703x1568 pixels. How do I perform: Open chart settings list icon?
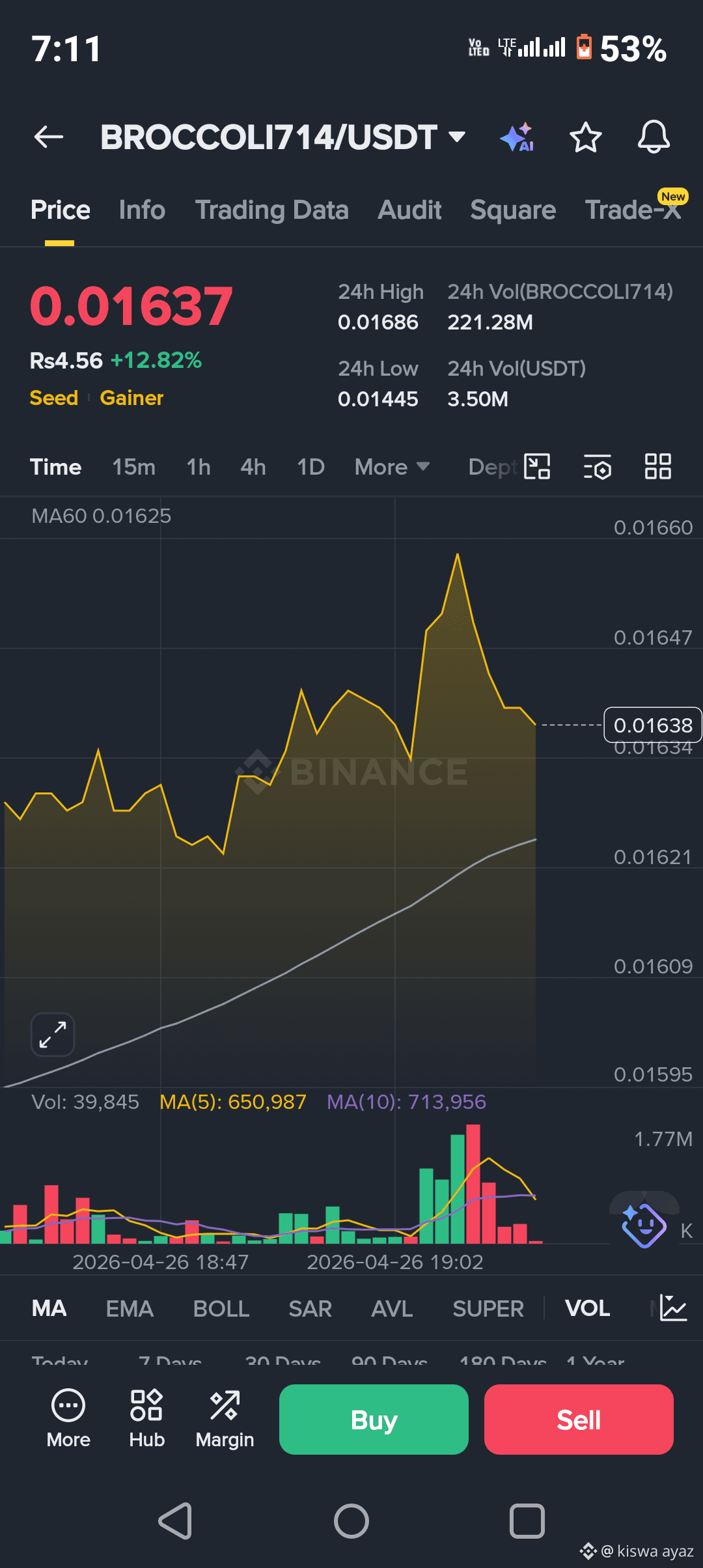point(597,467)
